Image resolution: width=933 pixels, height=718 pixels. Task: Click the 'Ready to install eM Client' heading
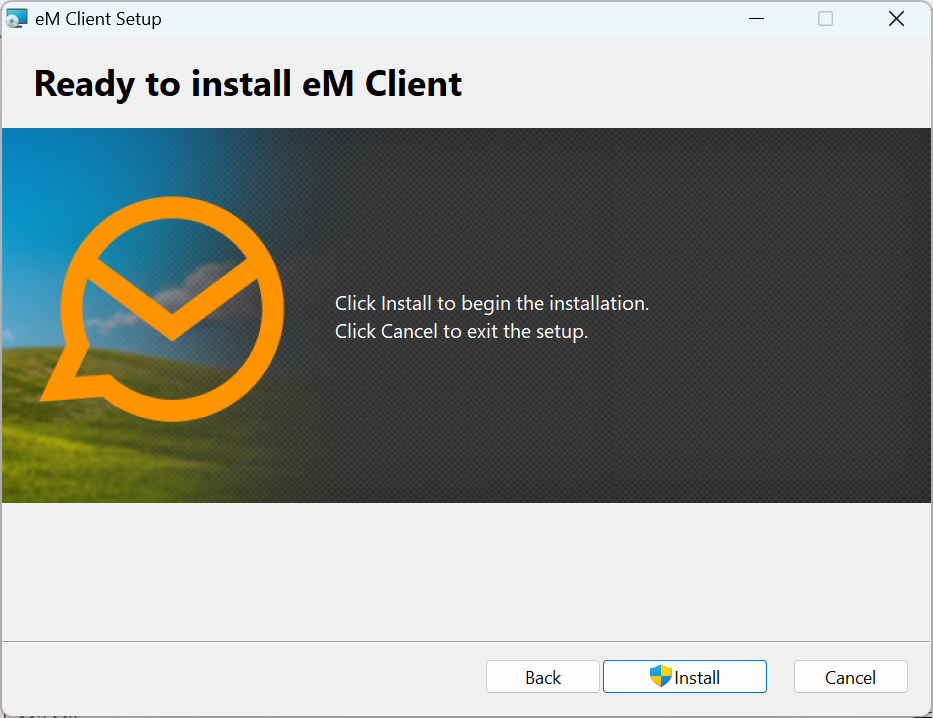coord(248,83)
